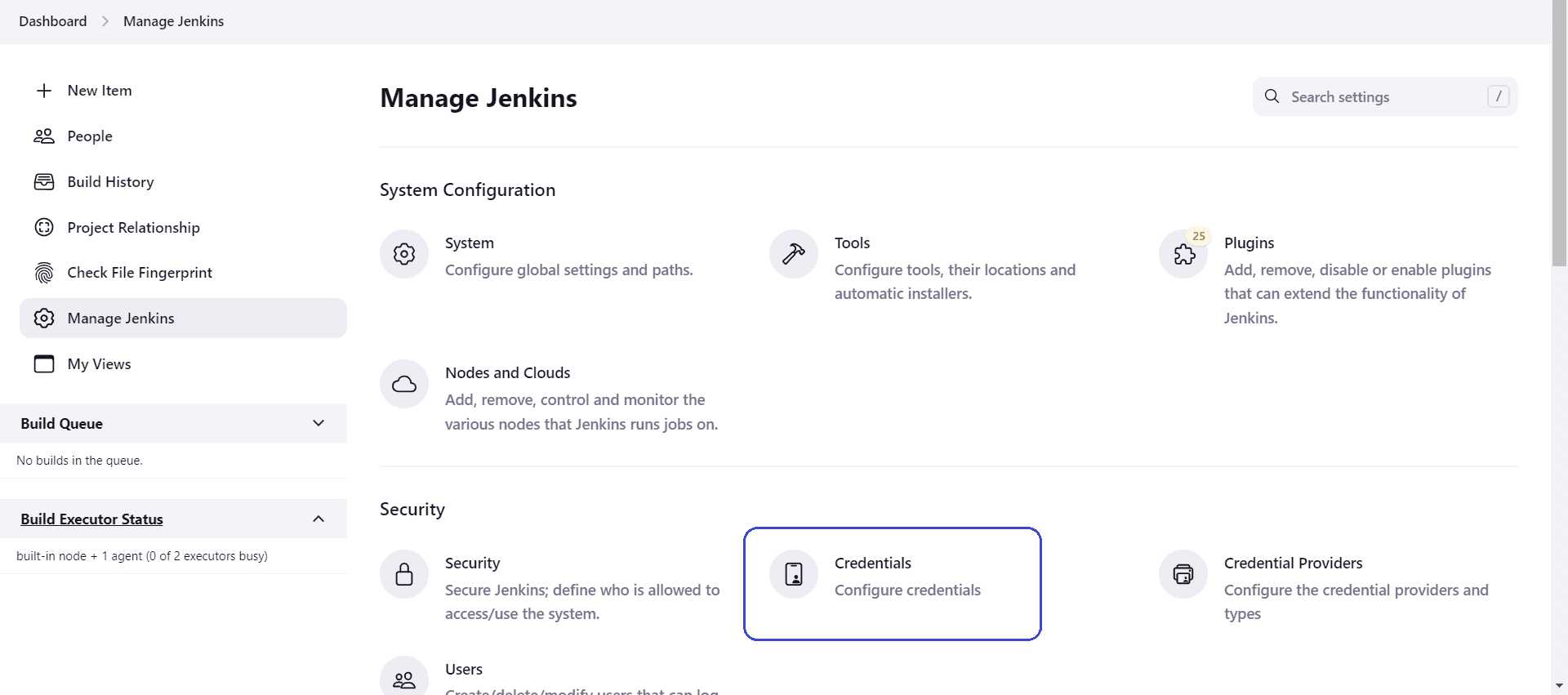This screenshot has width=1568, height=695.
Task: Click the My Views window icon
Action: click(x=44, y=364)
